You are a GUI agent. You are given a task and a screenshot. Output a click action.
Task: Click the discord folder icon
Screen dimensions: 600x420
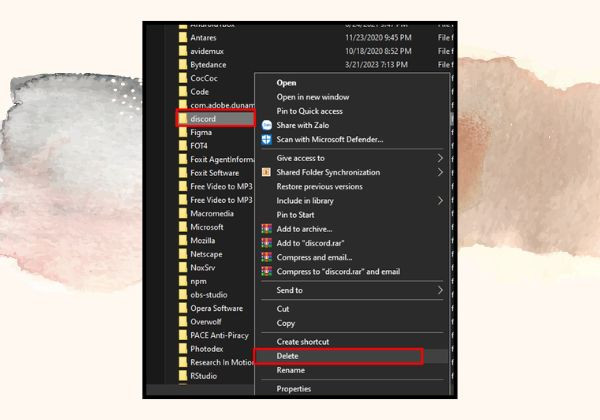pos(183,119)
